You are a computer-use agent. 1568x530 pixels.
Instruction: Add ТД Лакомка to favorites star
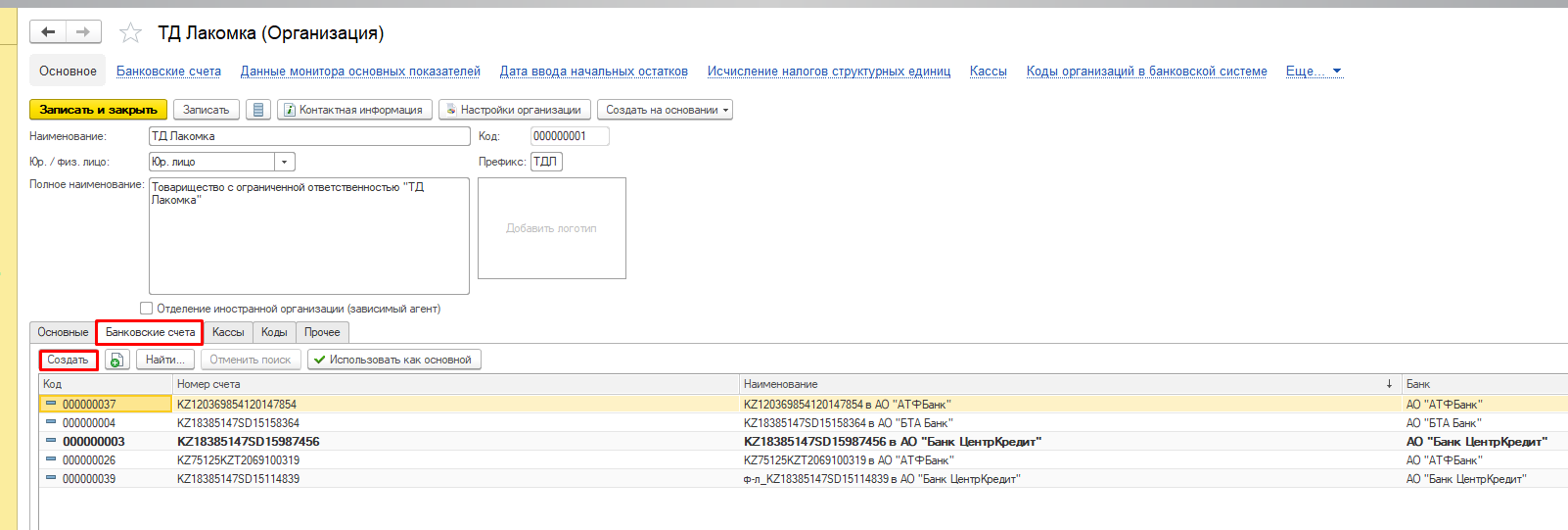click(130, 33)
